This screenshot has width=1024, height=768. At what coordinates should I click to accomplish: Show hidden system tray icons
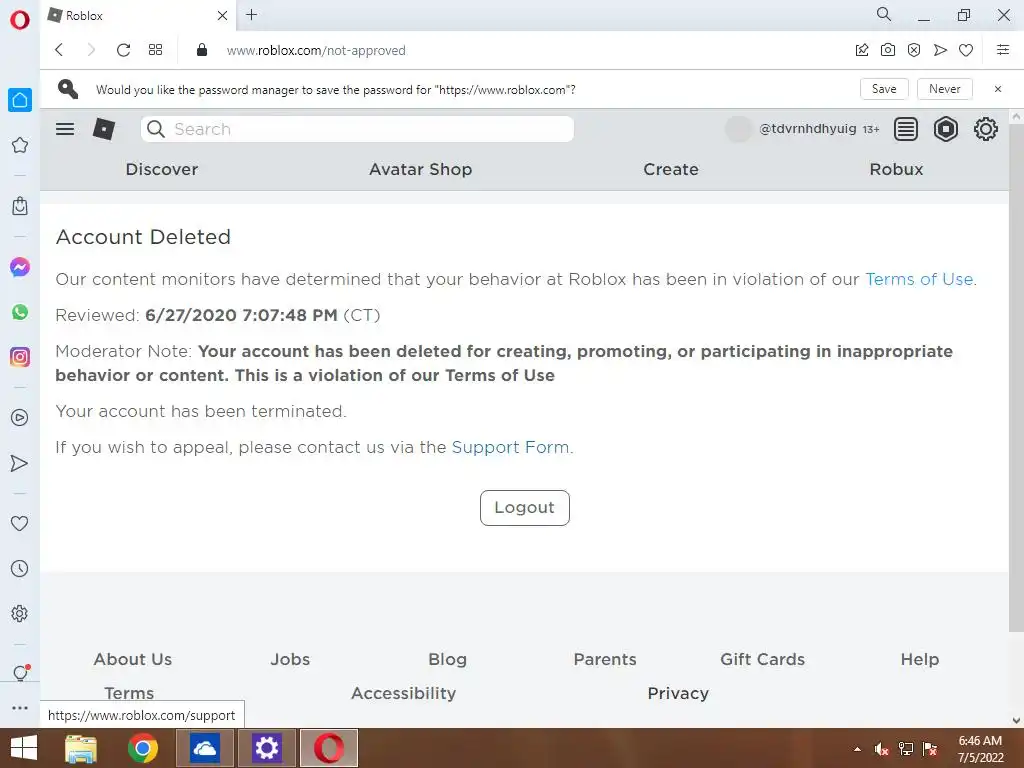[857, 749]
